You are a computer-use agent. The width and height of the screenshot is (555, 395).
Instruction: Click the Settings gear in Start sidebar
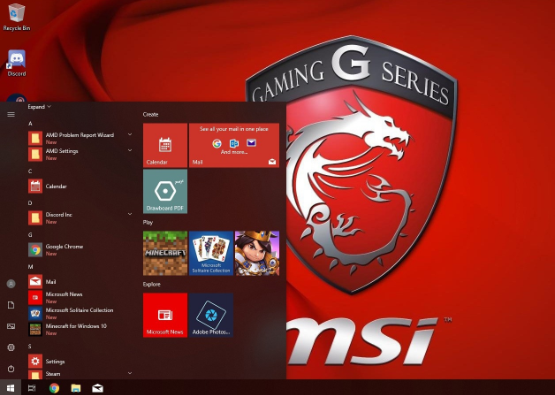tap(11, 348)
